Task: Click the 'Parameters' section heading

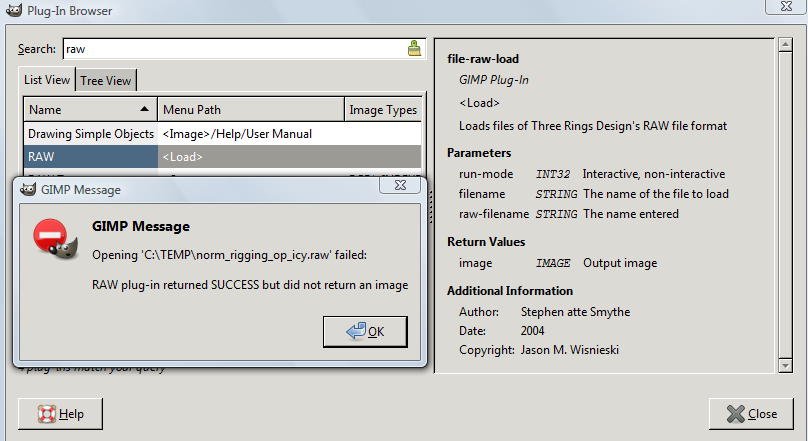Action: coord(479,153)
